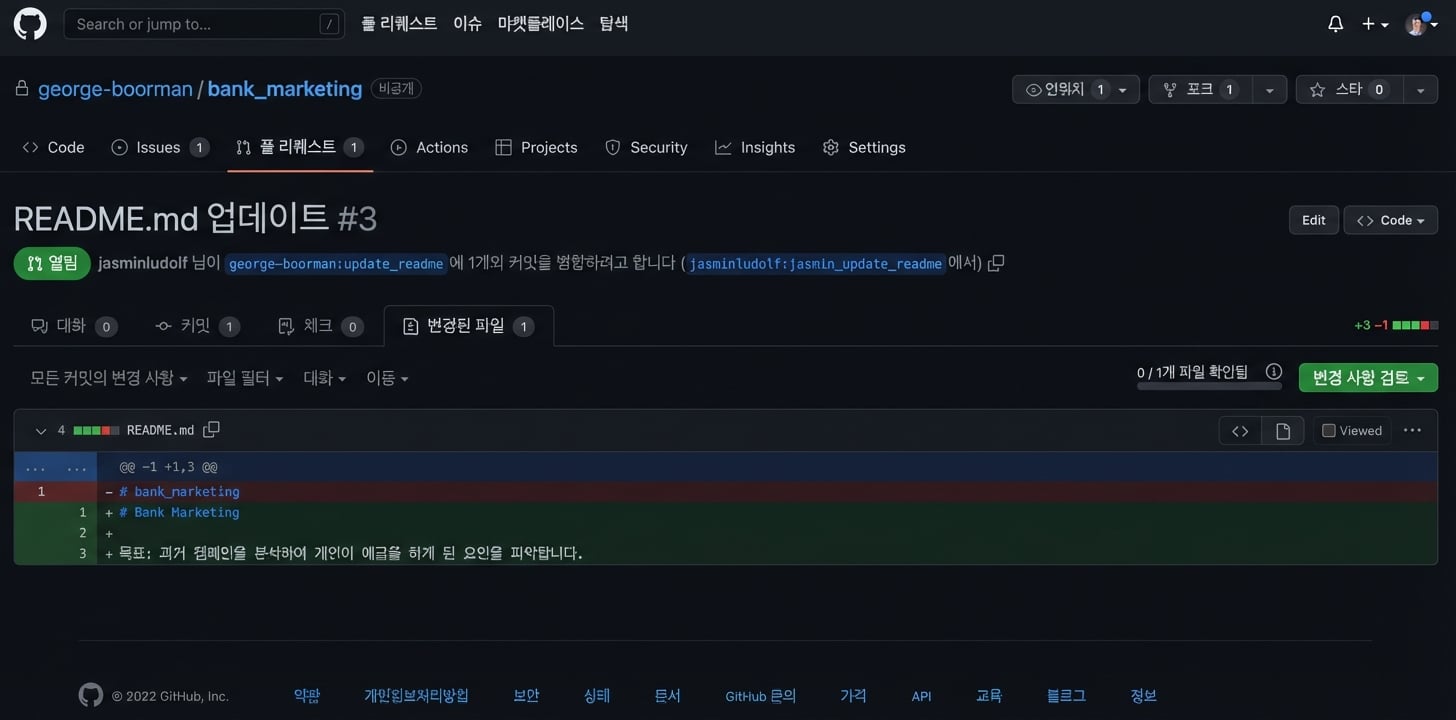Image resolution: width=1456 pixels, height=720 pixels.
Task: Switch to 커밋 commits tab
Action: tap(197, 326)
